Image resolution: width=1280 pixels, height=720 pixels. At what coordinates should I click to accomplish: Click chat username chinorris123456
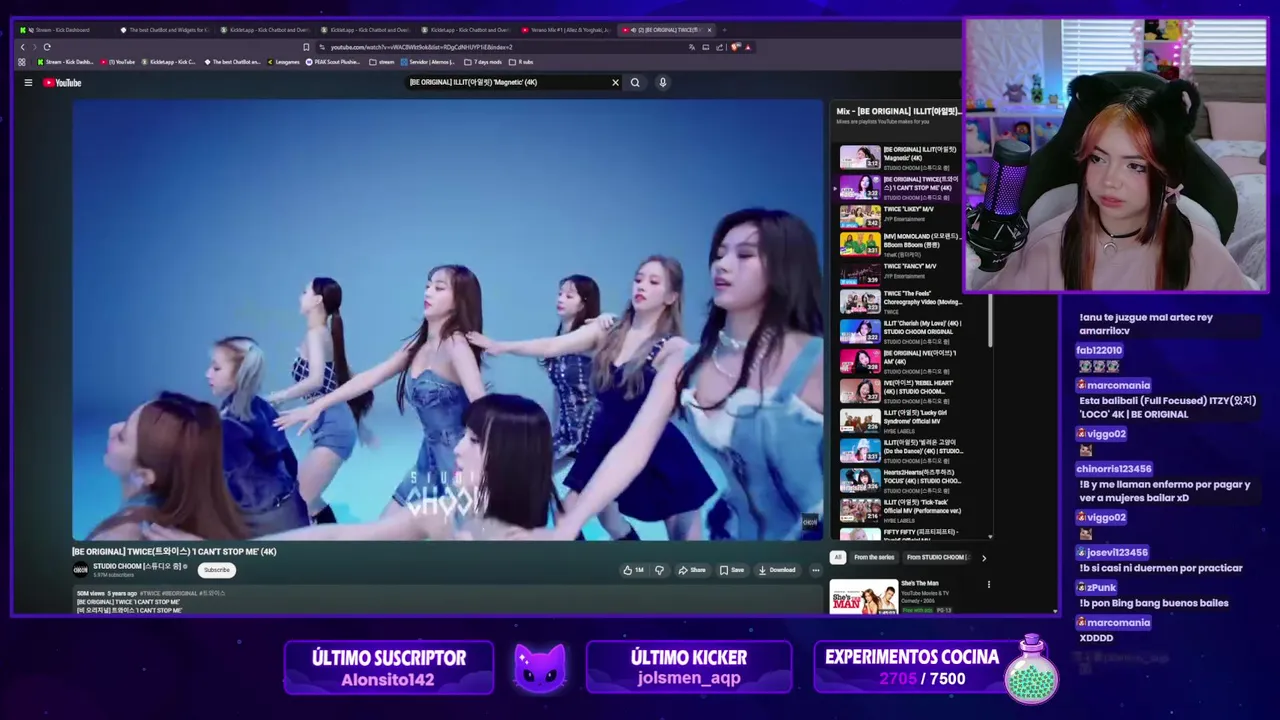[x=1113, y=469]
